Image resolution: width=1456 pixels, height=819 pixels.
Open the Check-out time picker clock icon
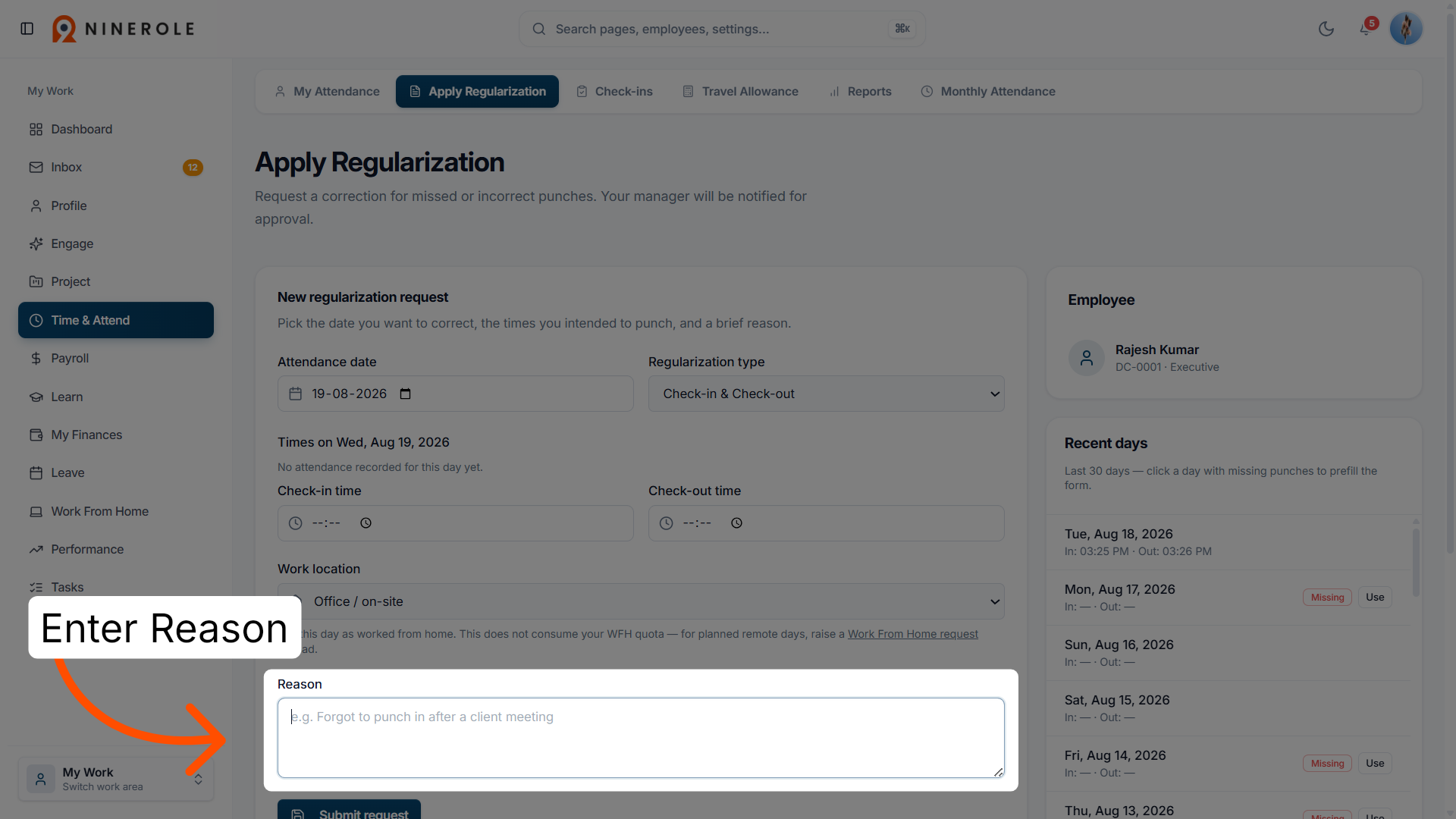[x=736, y=523]
